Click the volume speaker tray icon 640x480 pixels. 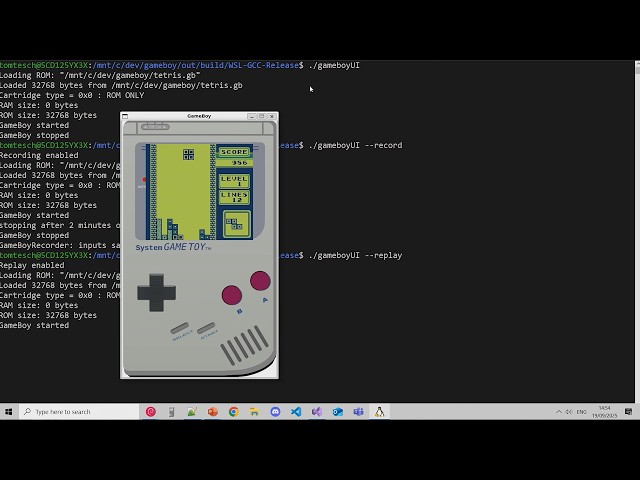click(569, 412)
